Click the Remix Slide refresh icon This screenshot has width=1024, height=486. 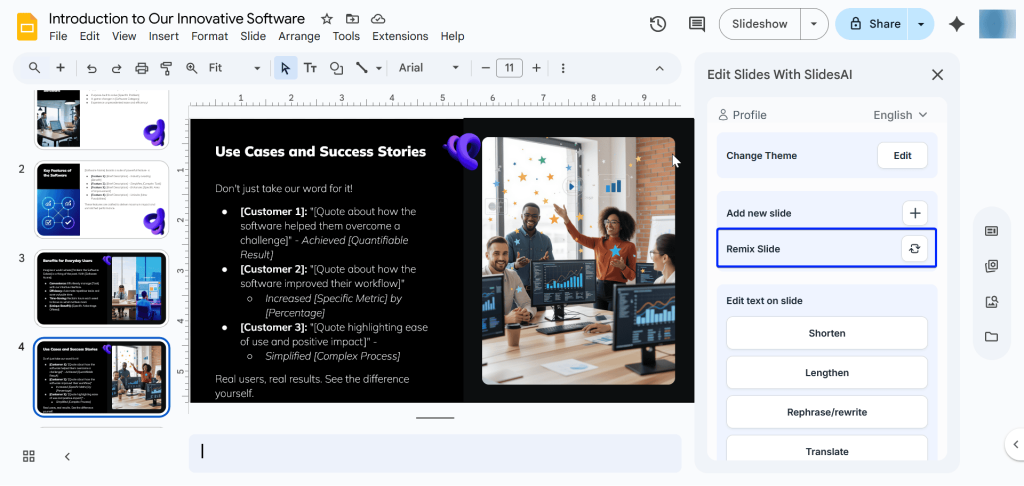914,249
